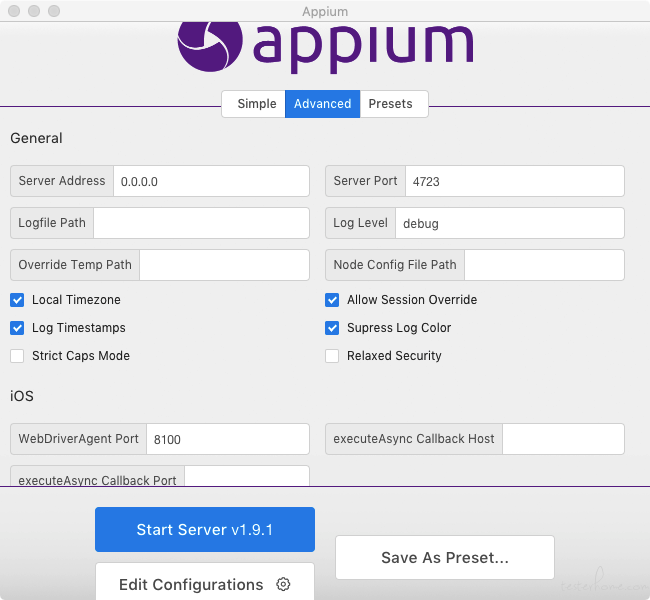Viewport: 650px width, 600px height.
Task: Click the Appium logo icon
Action: coord(210,46)
